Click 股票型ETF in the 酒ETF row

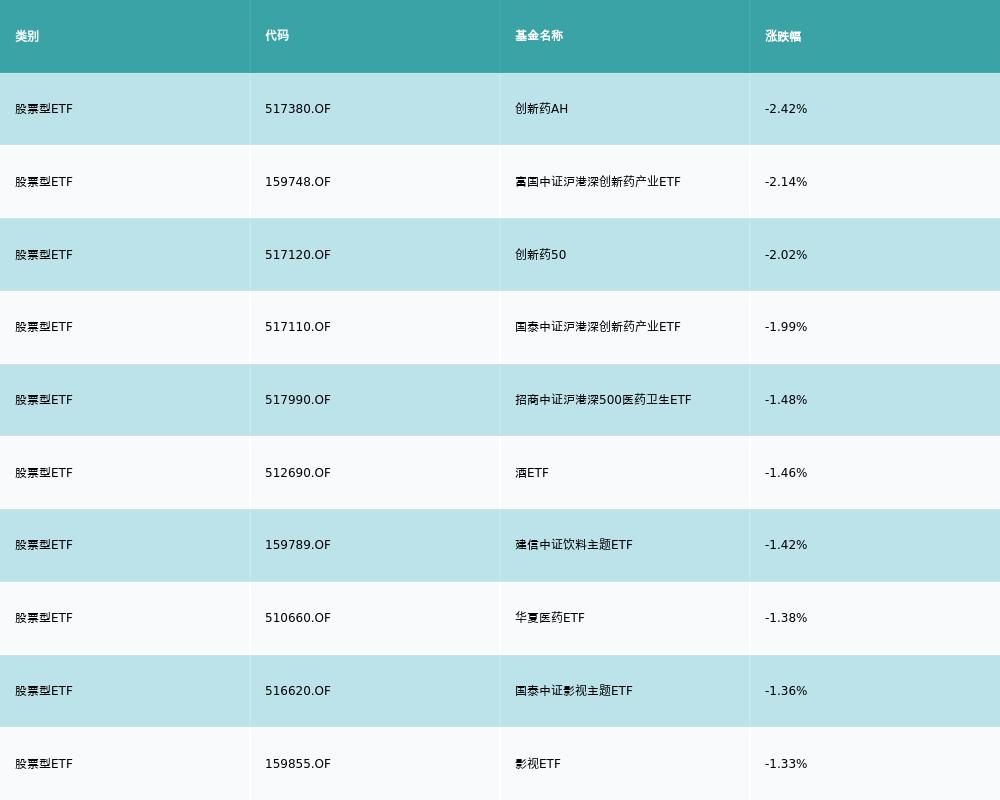coord(44,473)
